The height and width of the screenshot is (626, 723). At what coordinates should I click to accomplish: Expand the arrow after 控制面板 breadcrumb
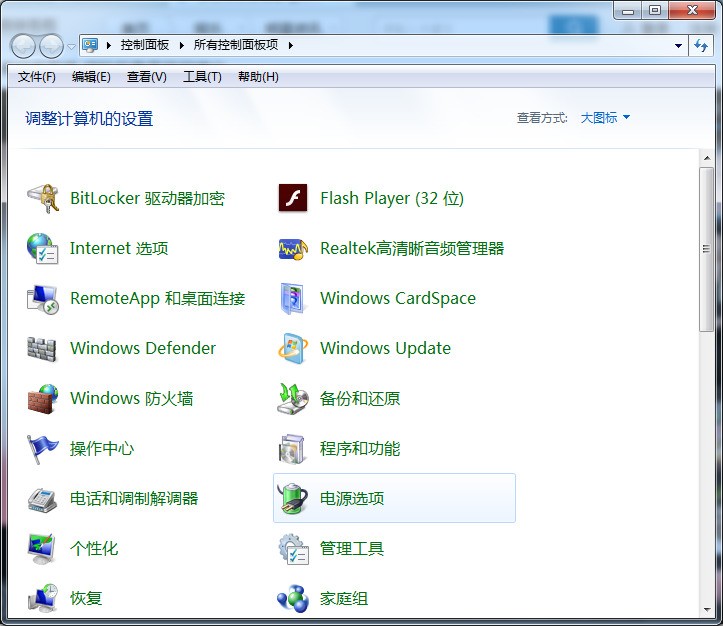181,45
